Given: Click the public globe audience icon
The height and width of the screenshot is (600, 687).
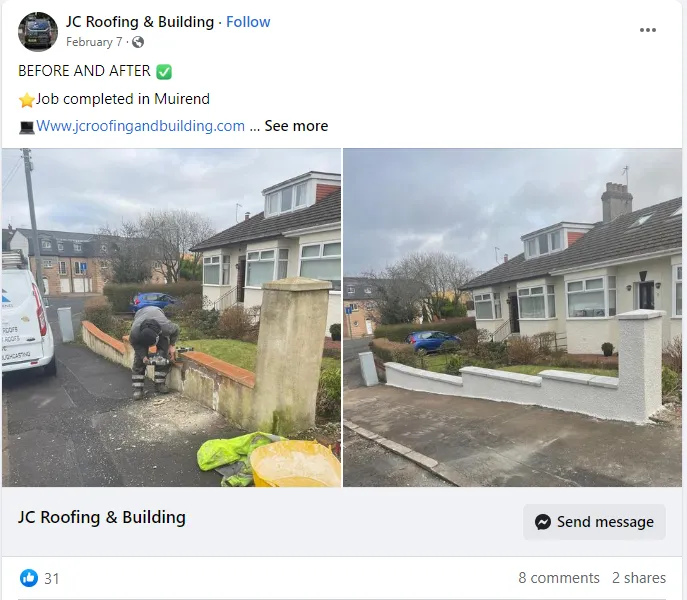Looking at the screenshot, I should point(138,42).
